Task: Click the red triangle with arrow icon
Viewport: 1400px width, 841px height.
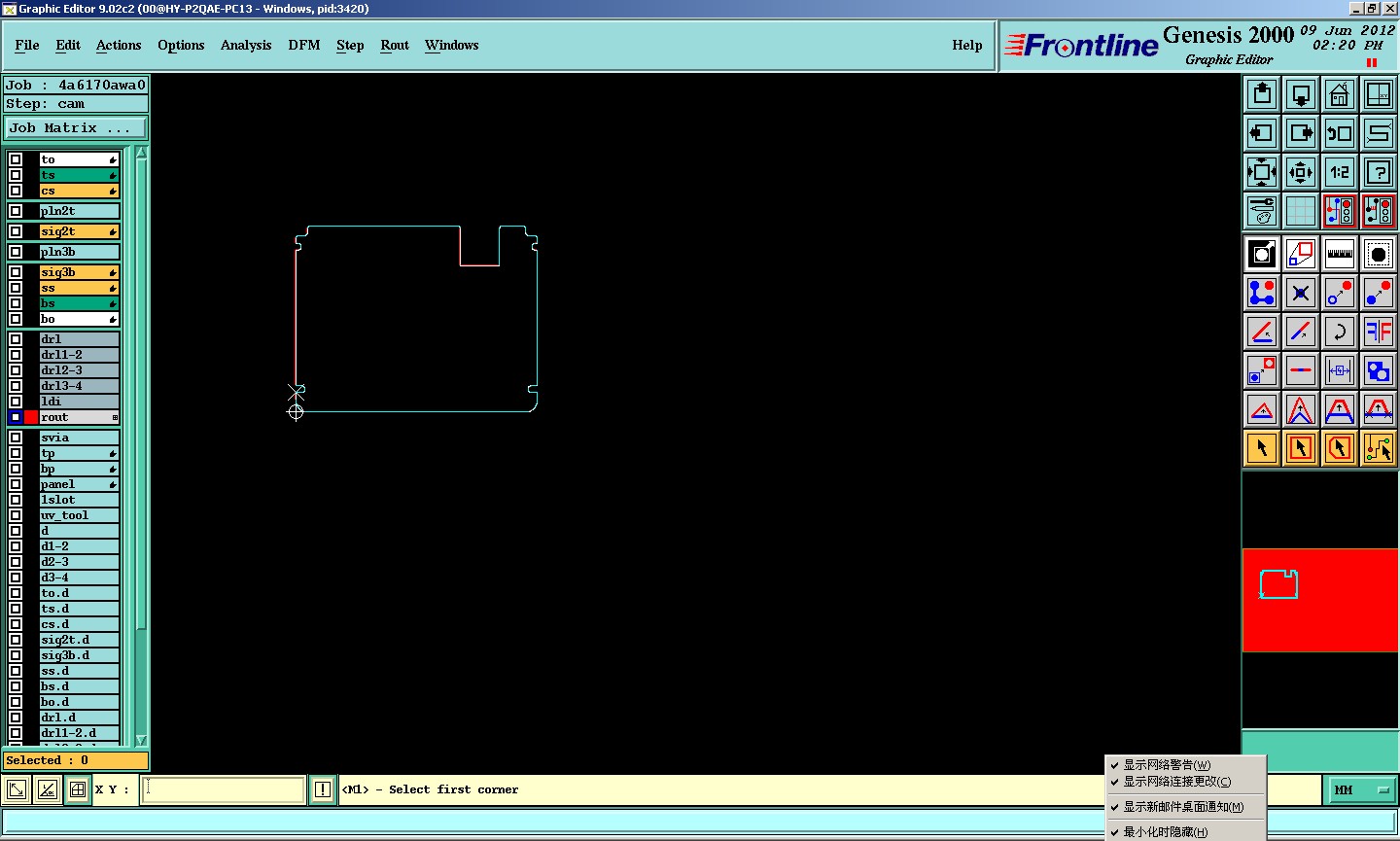Action: [x=1262, y=409]
